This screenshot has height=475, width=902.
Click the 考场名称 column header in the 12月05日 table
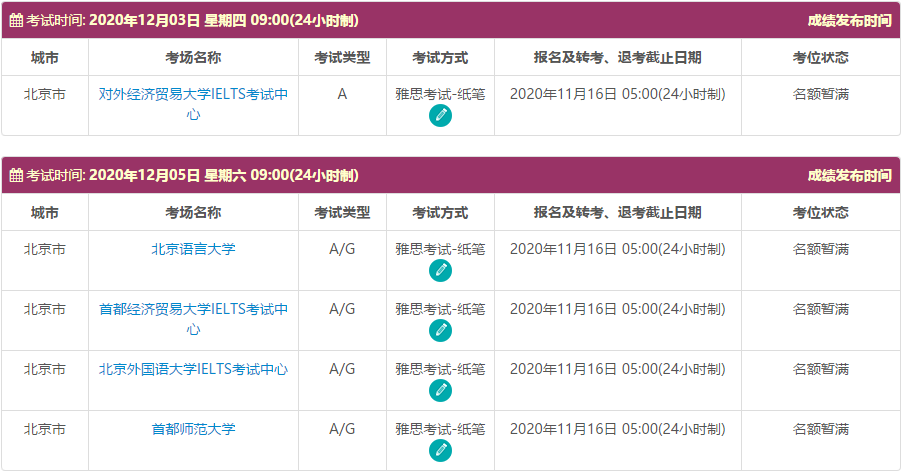193,212
